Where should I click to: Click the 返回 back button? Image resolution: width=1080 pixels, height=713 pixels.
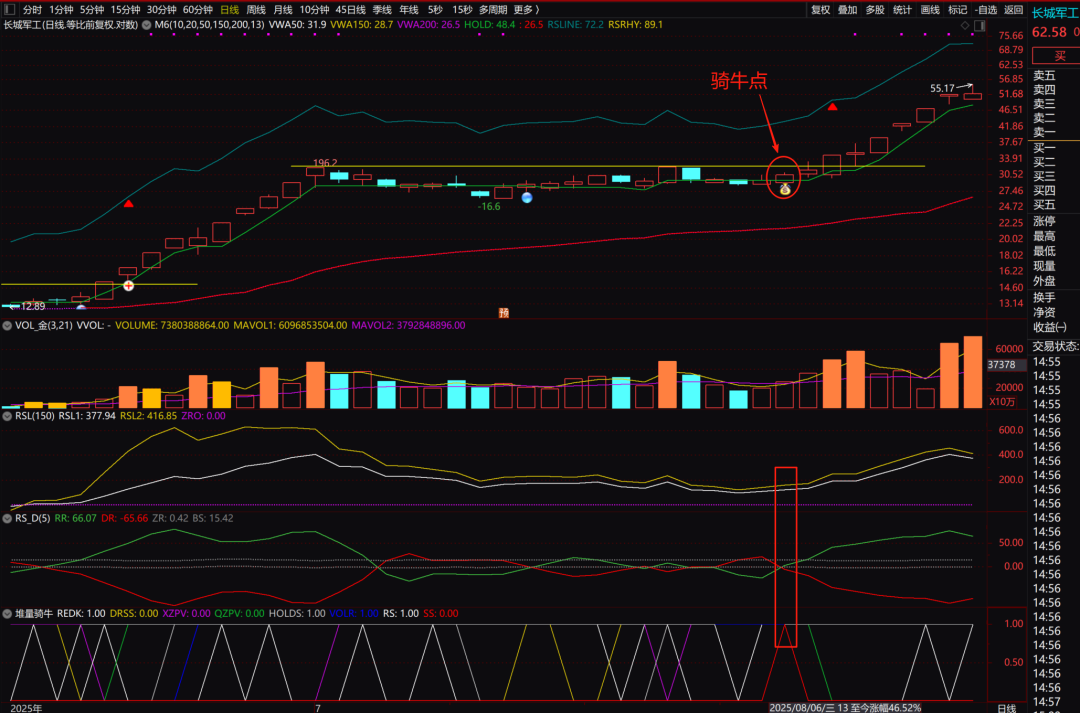[x=1014, y=10]
